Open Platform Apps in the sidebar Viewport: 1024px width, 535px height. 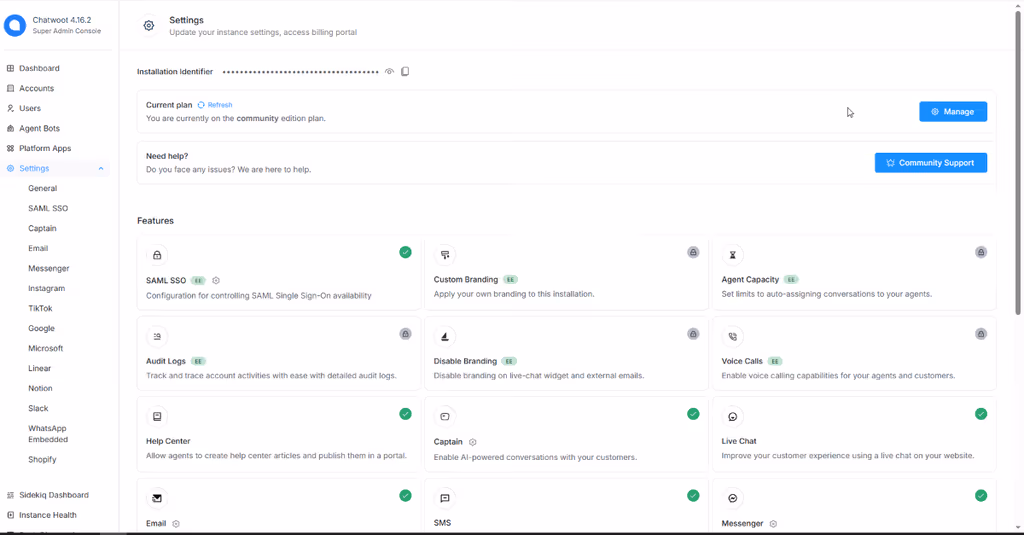click(x=45, y=148)
